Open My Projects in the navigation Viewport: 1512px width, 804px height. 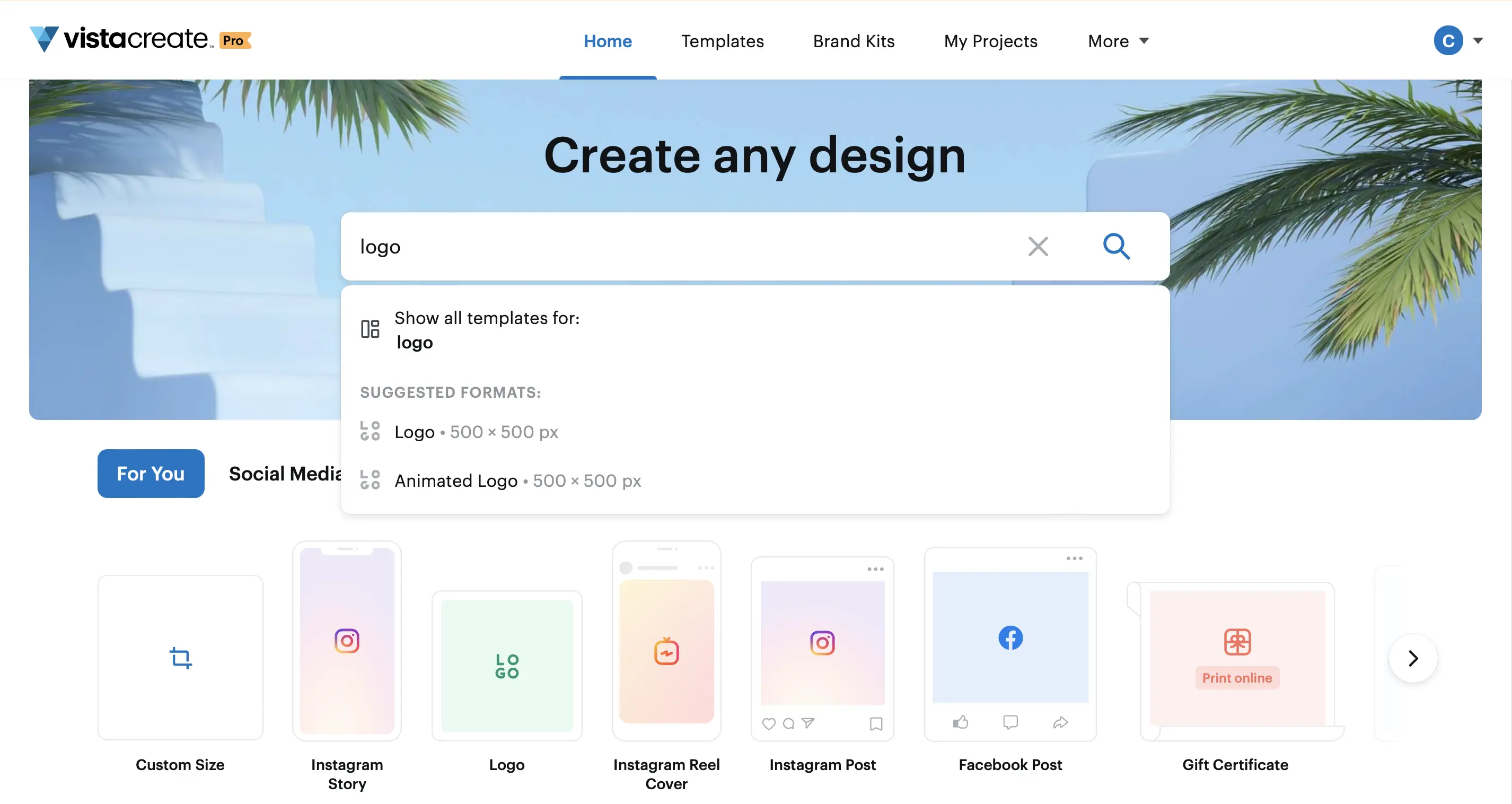(990, 40)
